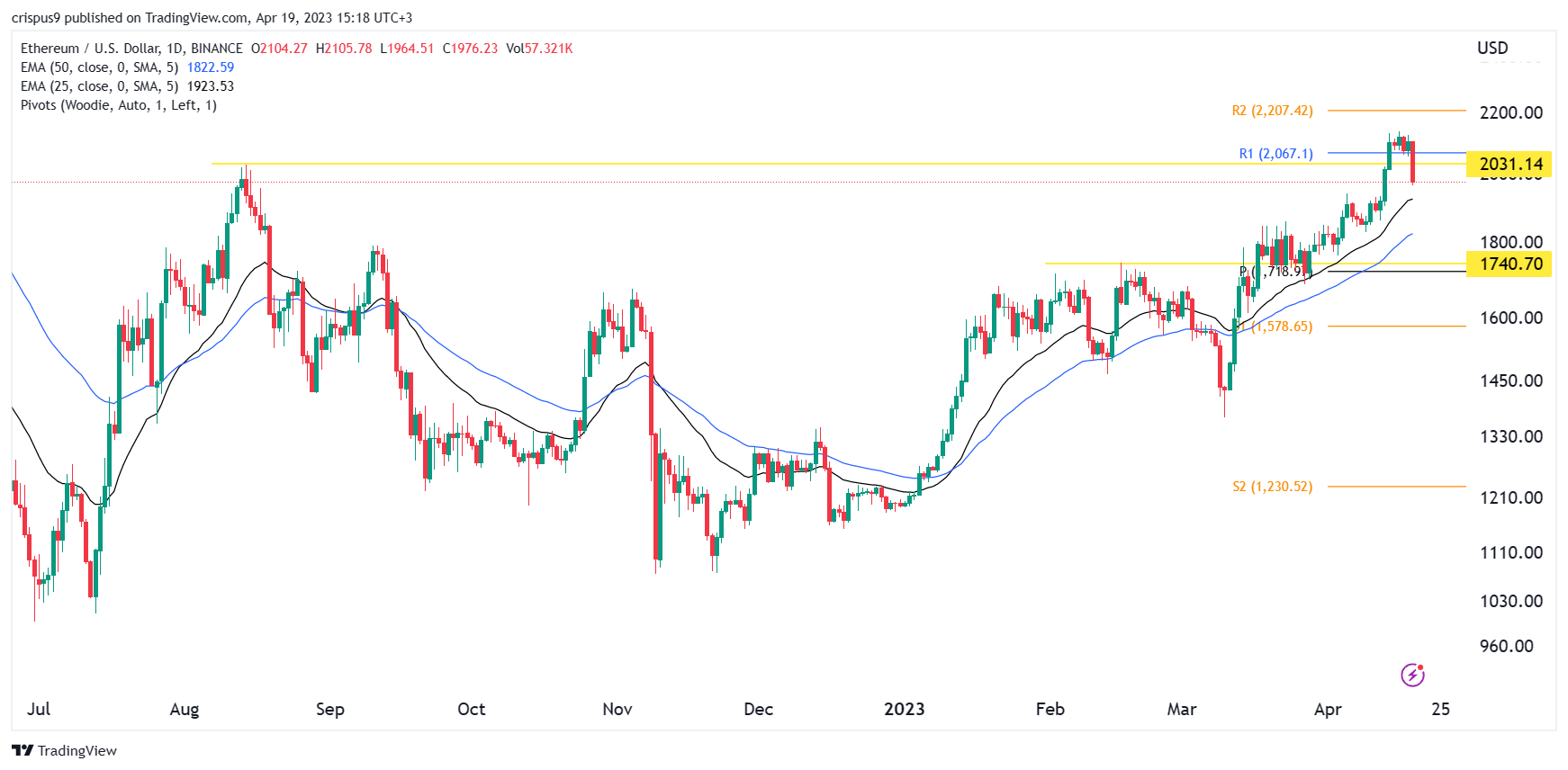1568x770 pixels.
Task: Click the purple lightning flash icon
Action: (x=1412, y=675)
